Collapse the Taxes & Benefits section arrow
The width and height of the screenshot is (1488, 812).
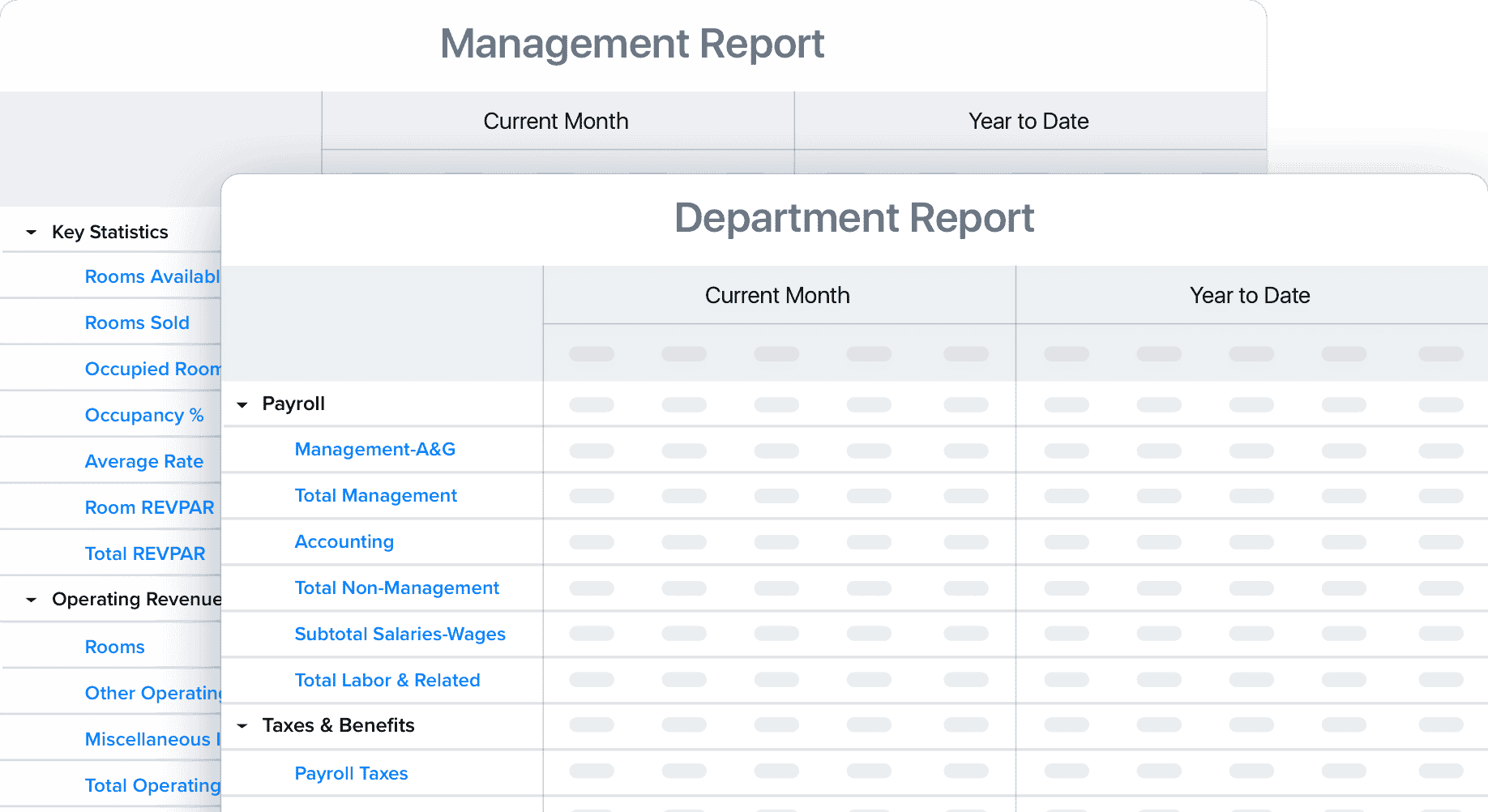(242, 726)
